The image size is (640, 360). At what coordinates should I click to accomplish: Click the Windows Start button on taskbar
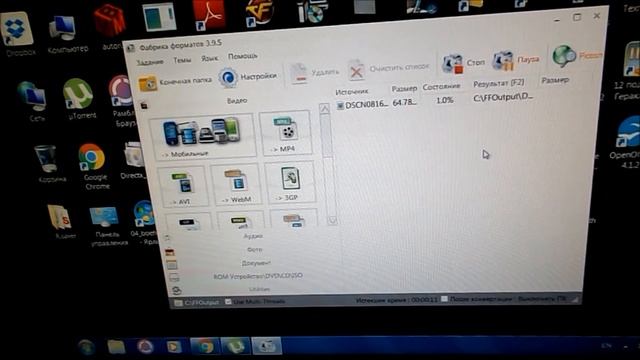(x=87, y=347)
